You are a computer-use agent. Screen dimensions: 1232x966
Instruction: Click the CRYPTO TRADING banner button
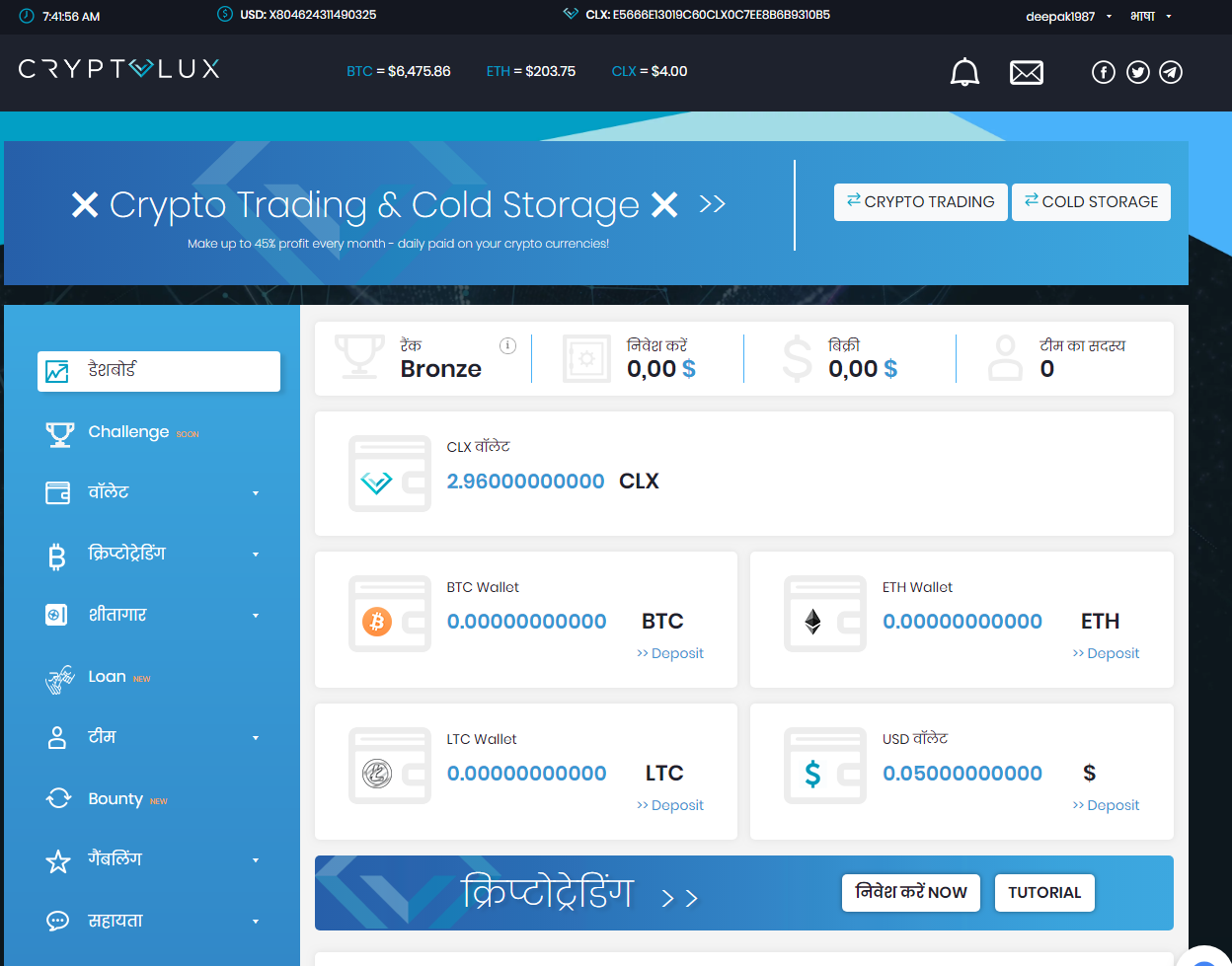(921, 201)
